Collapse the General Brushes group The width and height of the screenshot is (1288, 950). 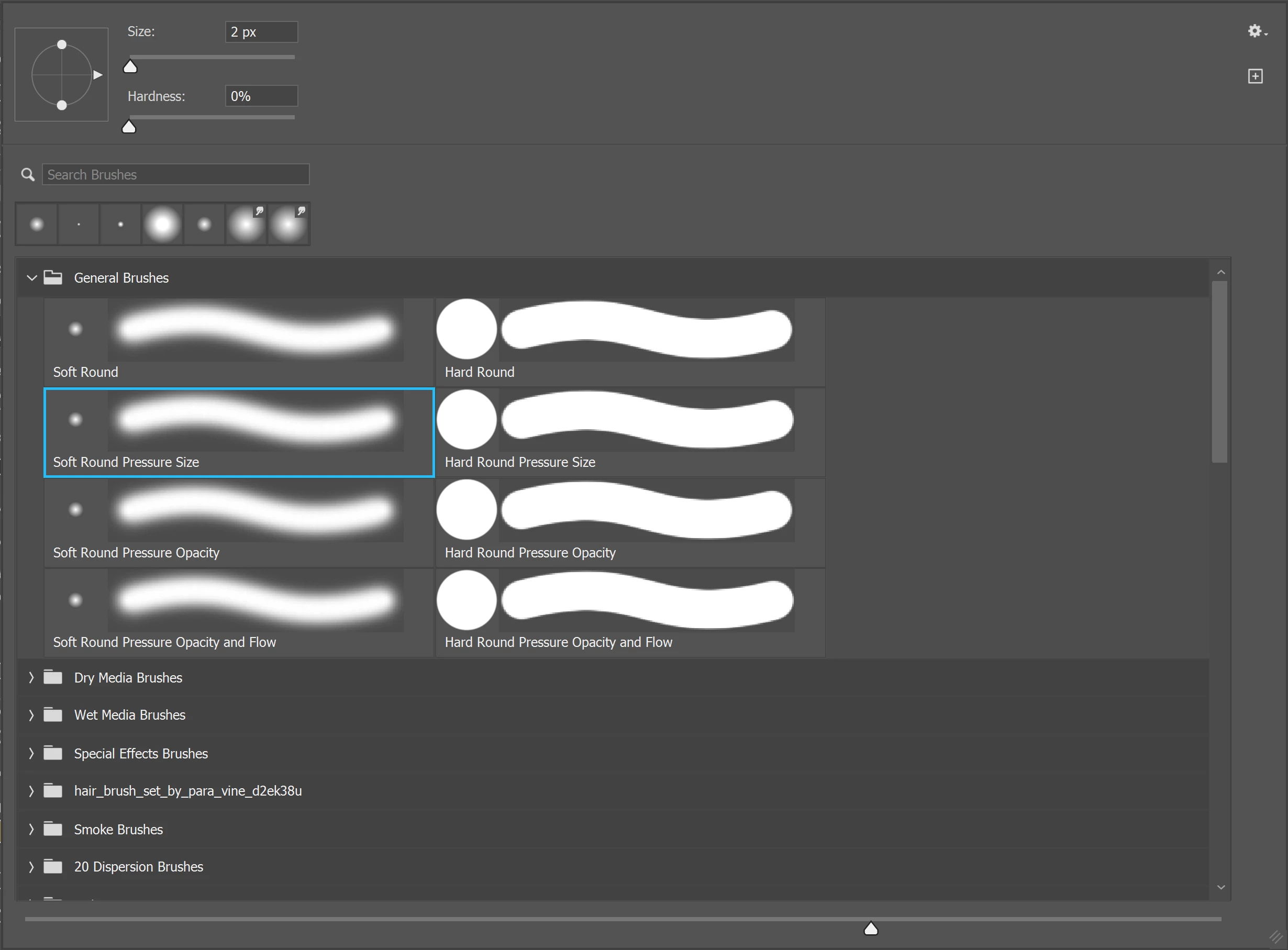(x=31, y=278)
